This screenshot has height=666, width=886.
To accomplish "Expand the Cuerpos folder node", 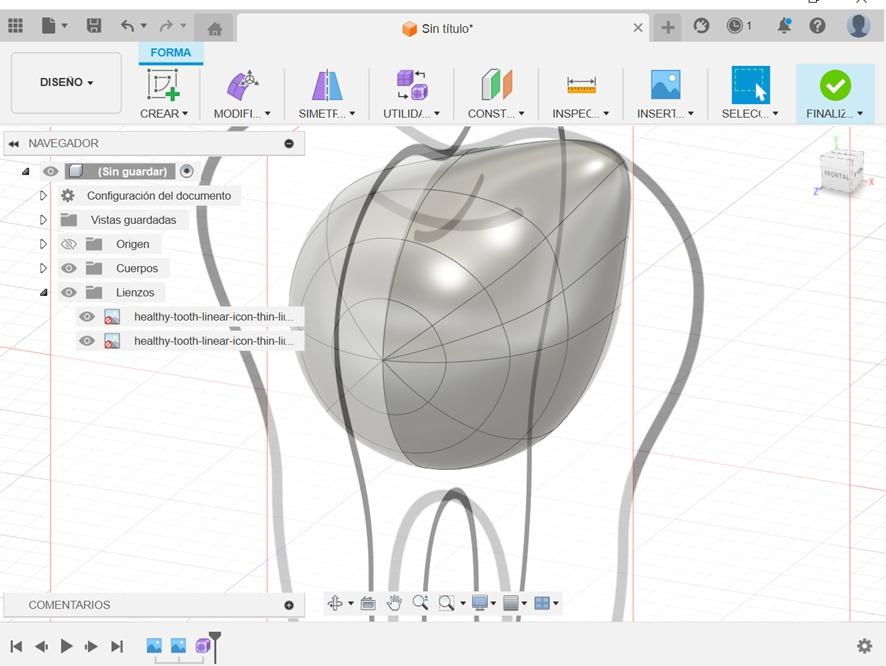I will click(44, 268).
